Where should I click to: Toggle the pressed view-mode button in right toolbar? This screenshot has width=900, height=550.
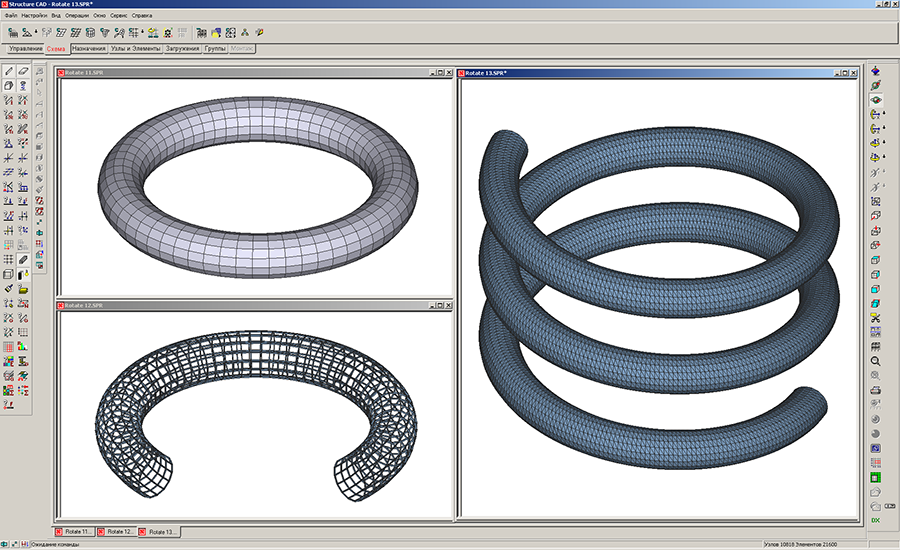[x=876, y=100]
